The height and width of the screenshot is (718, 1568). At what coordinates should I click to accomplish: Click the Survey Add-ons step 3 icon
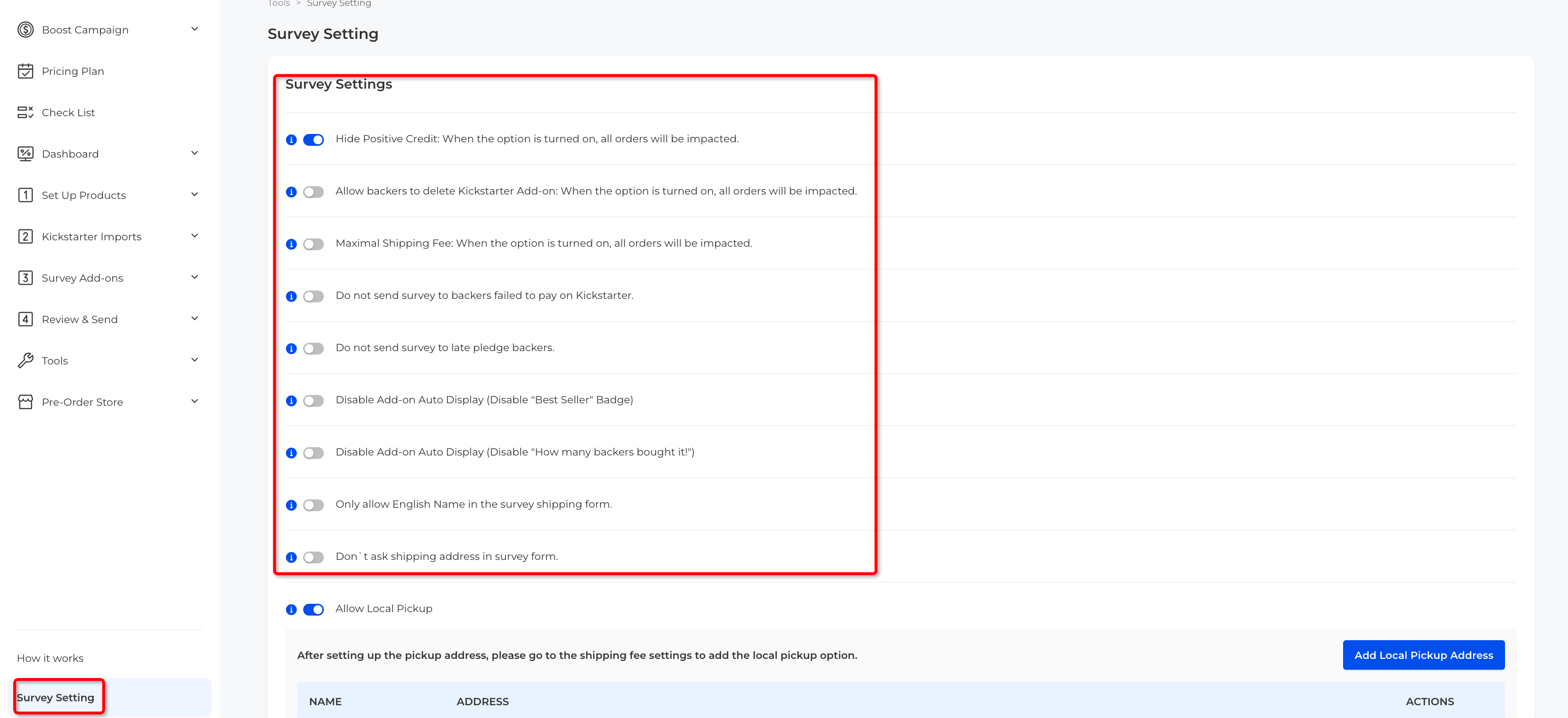26,278
